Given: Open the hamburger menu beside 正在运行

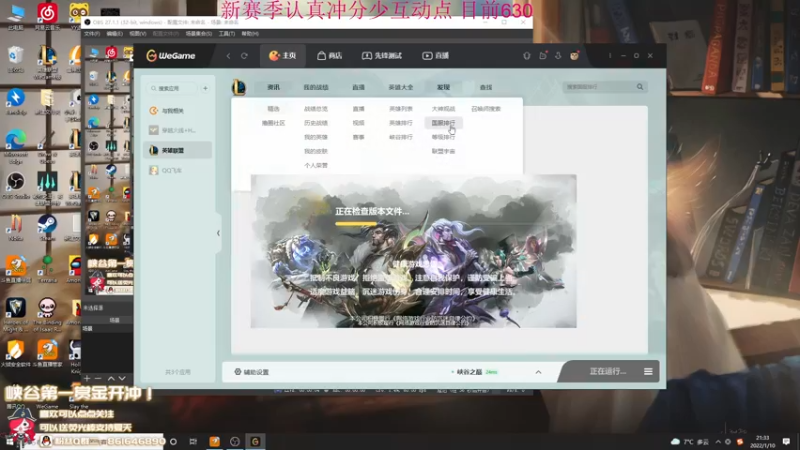Looking at the screenshot, I should (648, 371).
